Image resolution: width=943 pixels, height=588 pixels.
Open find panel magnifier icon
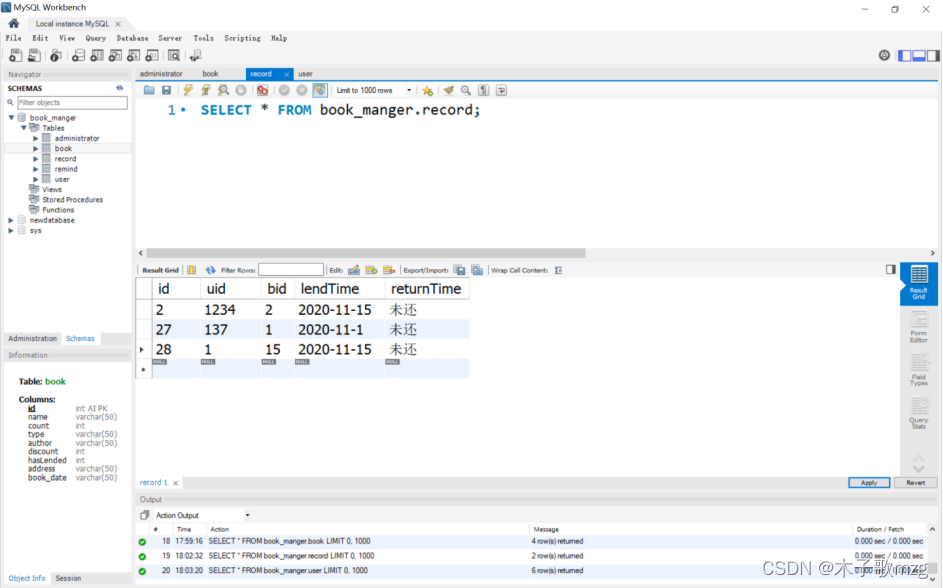coord(465,90)
